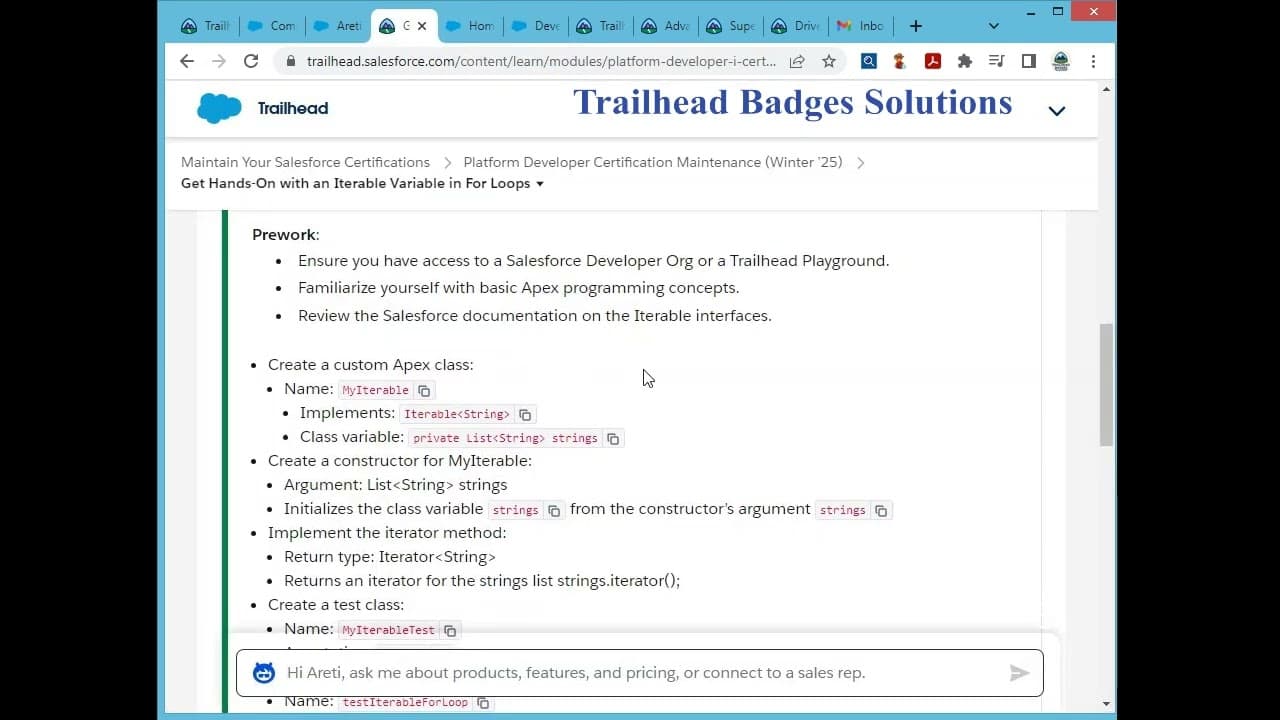Switch to the Adva tab
Screen dimensions: 1280x720
tap(665, 26)
